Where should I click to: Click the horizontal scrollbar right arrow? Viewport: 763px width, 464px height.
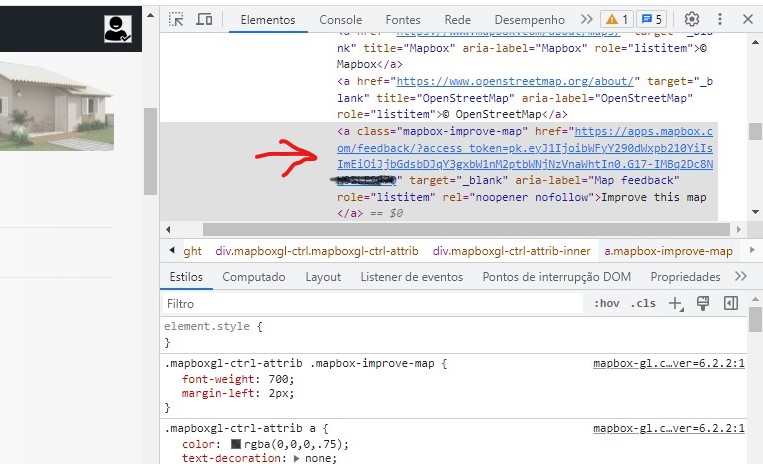[739, 229]
